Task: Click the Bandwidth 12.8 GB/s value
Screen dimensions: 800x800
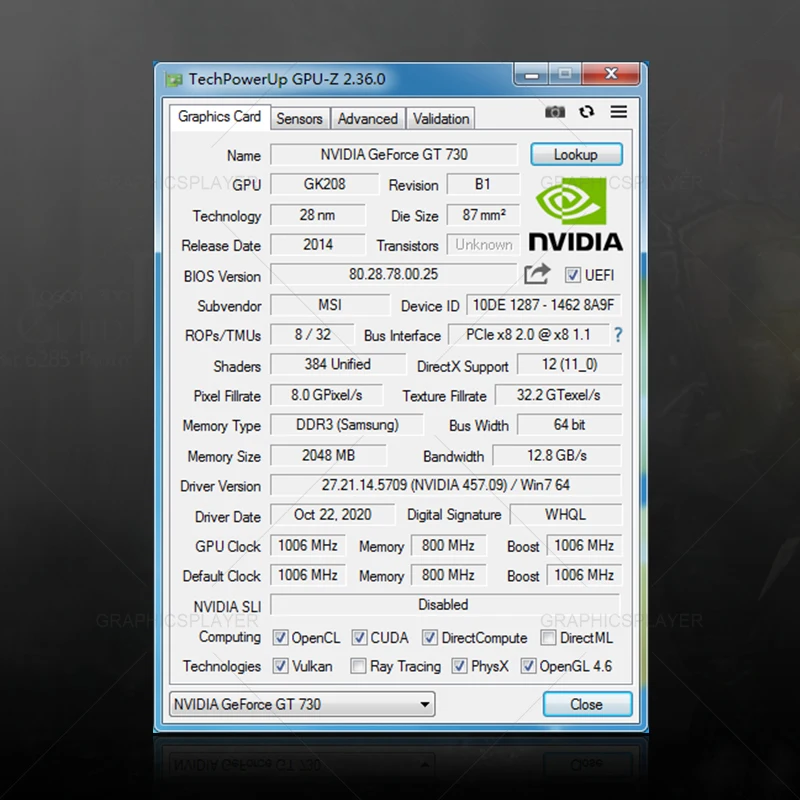Action: tap(557, 455)
